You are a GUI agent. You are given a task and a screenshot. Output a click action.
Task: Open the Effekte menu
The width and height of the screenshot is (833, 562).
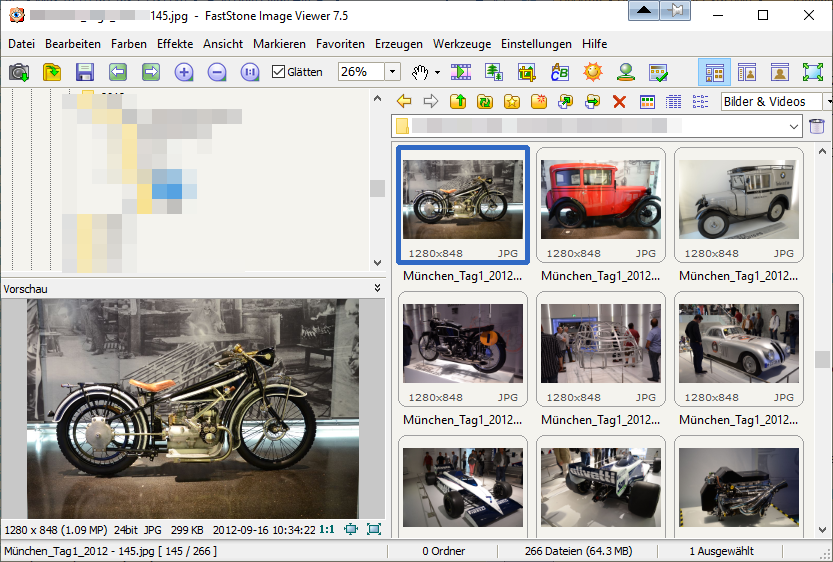click(x=175, y=44)
